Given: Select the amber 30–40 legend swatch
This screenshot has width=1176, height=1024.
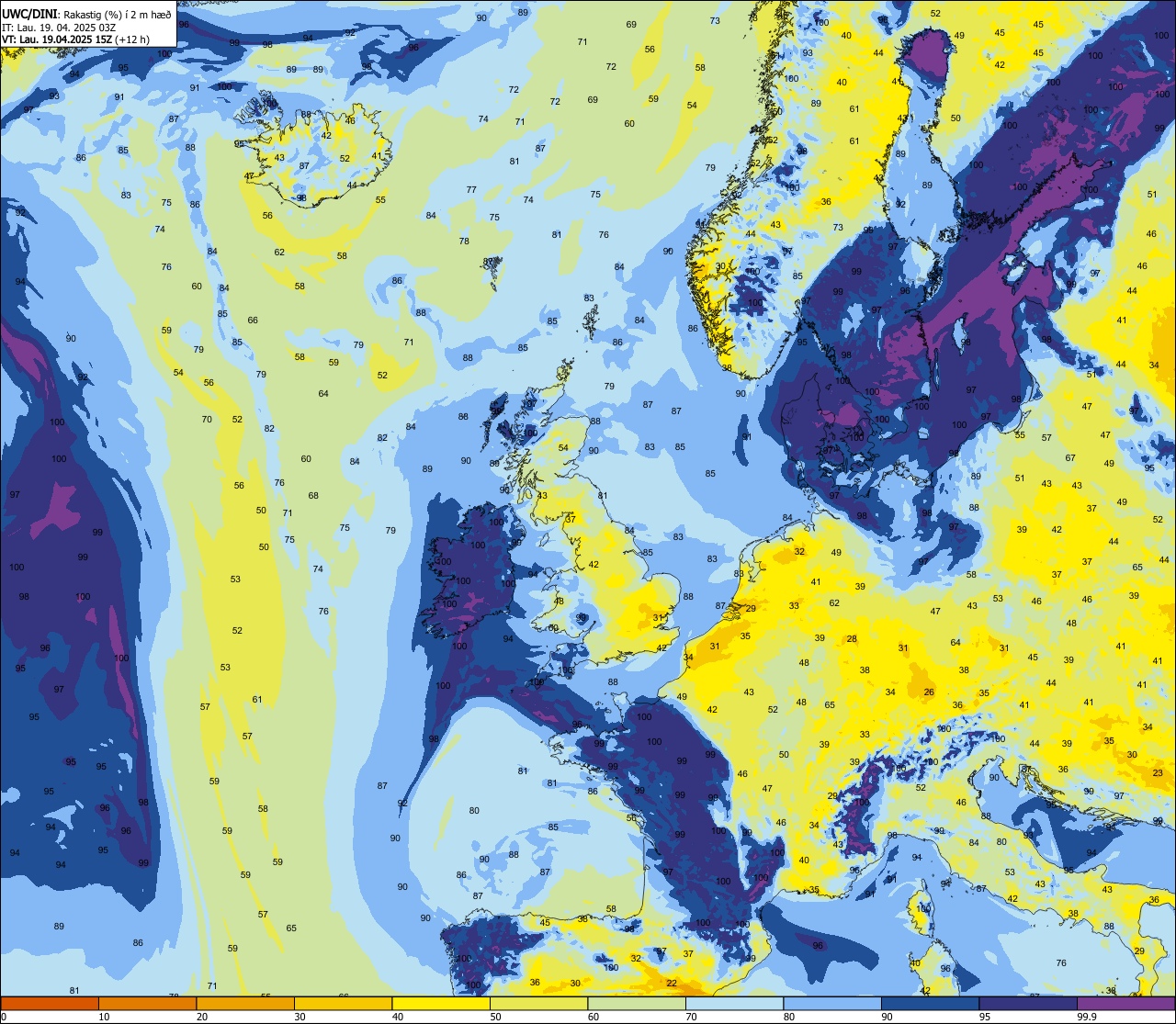Looking at the screenshot, I should click(x=343, y=1003).
